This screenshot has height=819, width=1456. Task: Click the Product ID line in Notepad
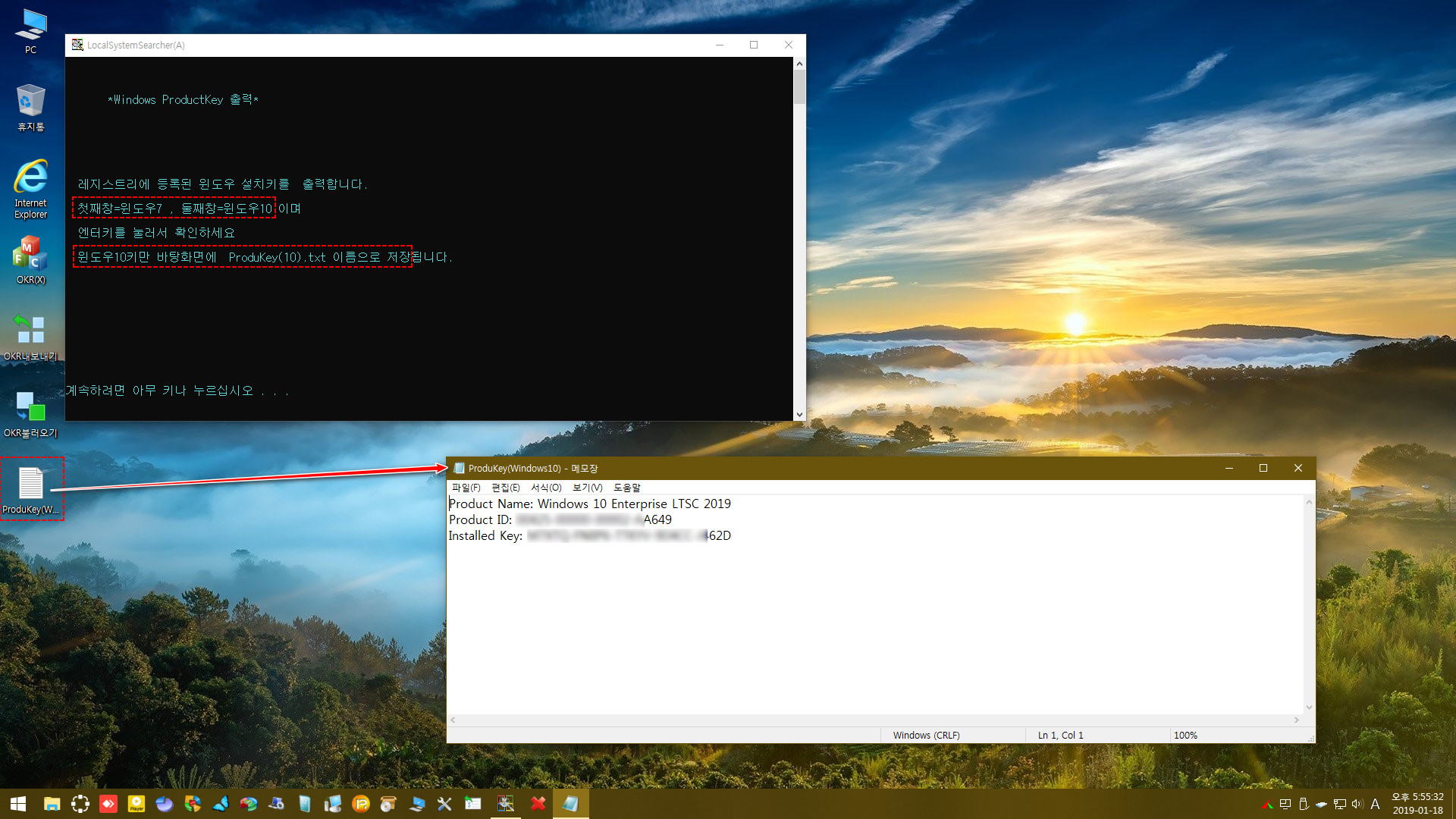pyautogui.click(x=560, y=519)
